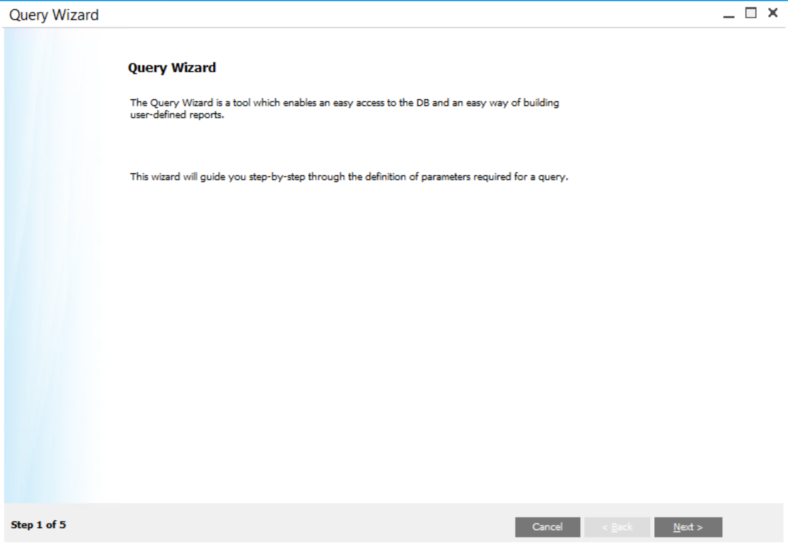Cancel the Query Wizard
Screen dimensions: 788x546
[x=547, y=527]
